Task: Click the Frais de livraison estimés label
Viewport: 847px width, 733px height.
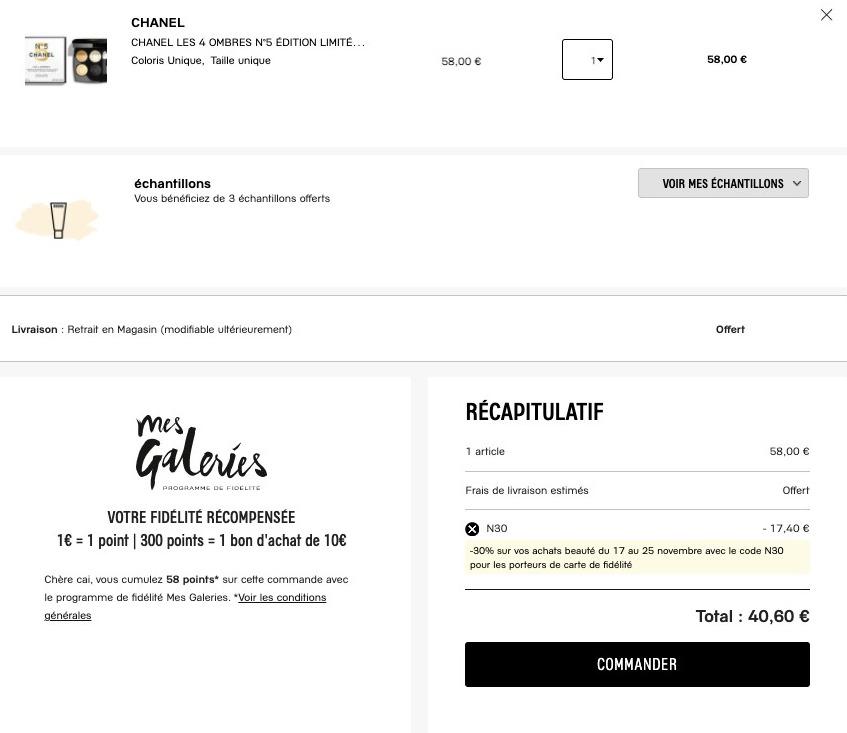Action: 527,490
